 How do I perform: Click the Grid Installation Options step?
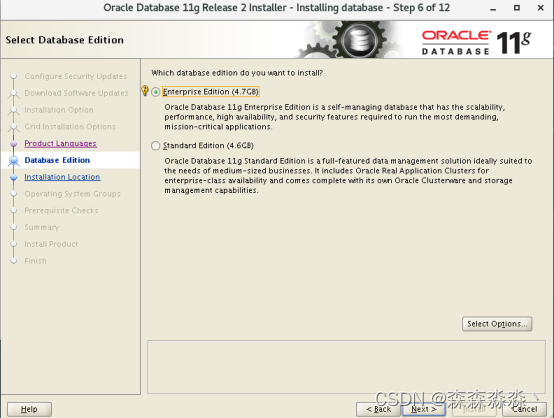pos(70,126)
